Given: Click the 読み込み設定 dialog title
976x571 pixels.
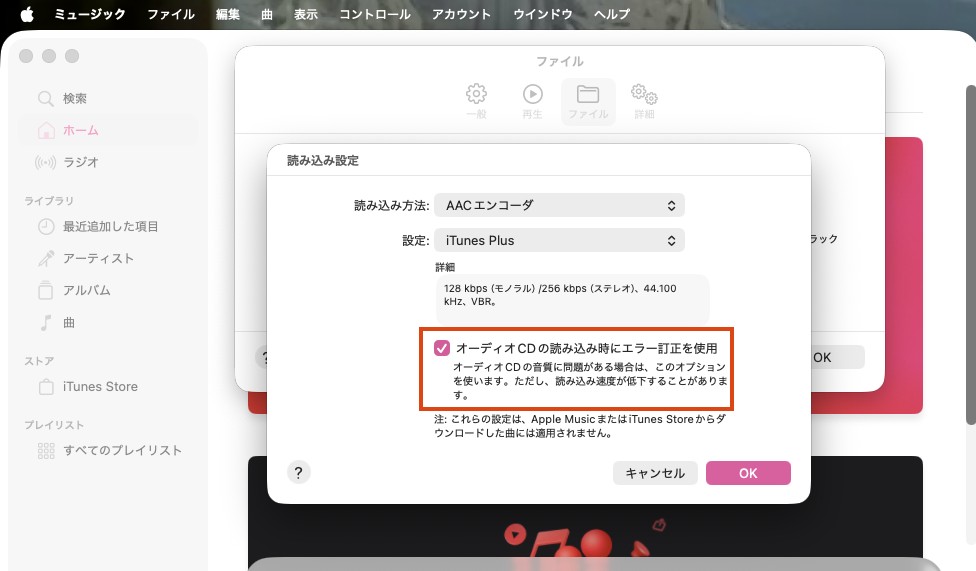Looking at the screenshot, I should [x=322, y=161].
